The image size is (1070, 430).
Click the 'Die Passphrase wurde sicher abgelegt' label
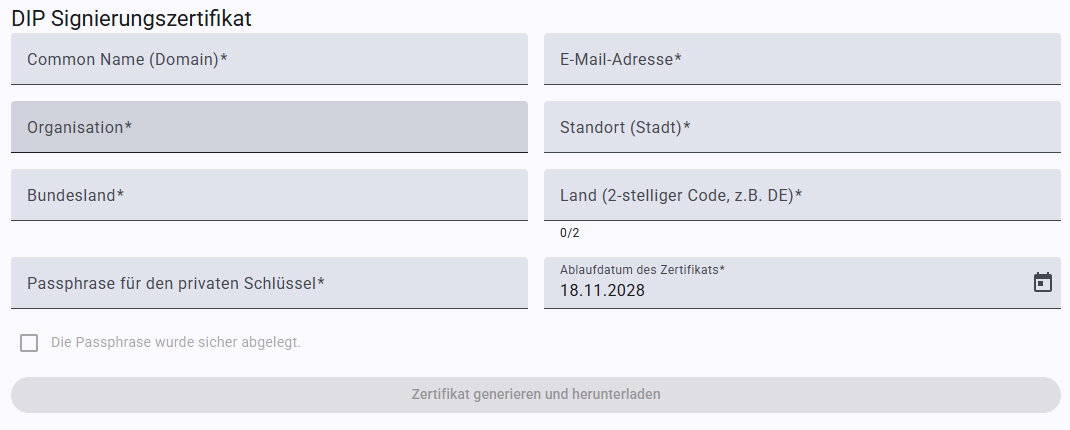tap(176, 342)
